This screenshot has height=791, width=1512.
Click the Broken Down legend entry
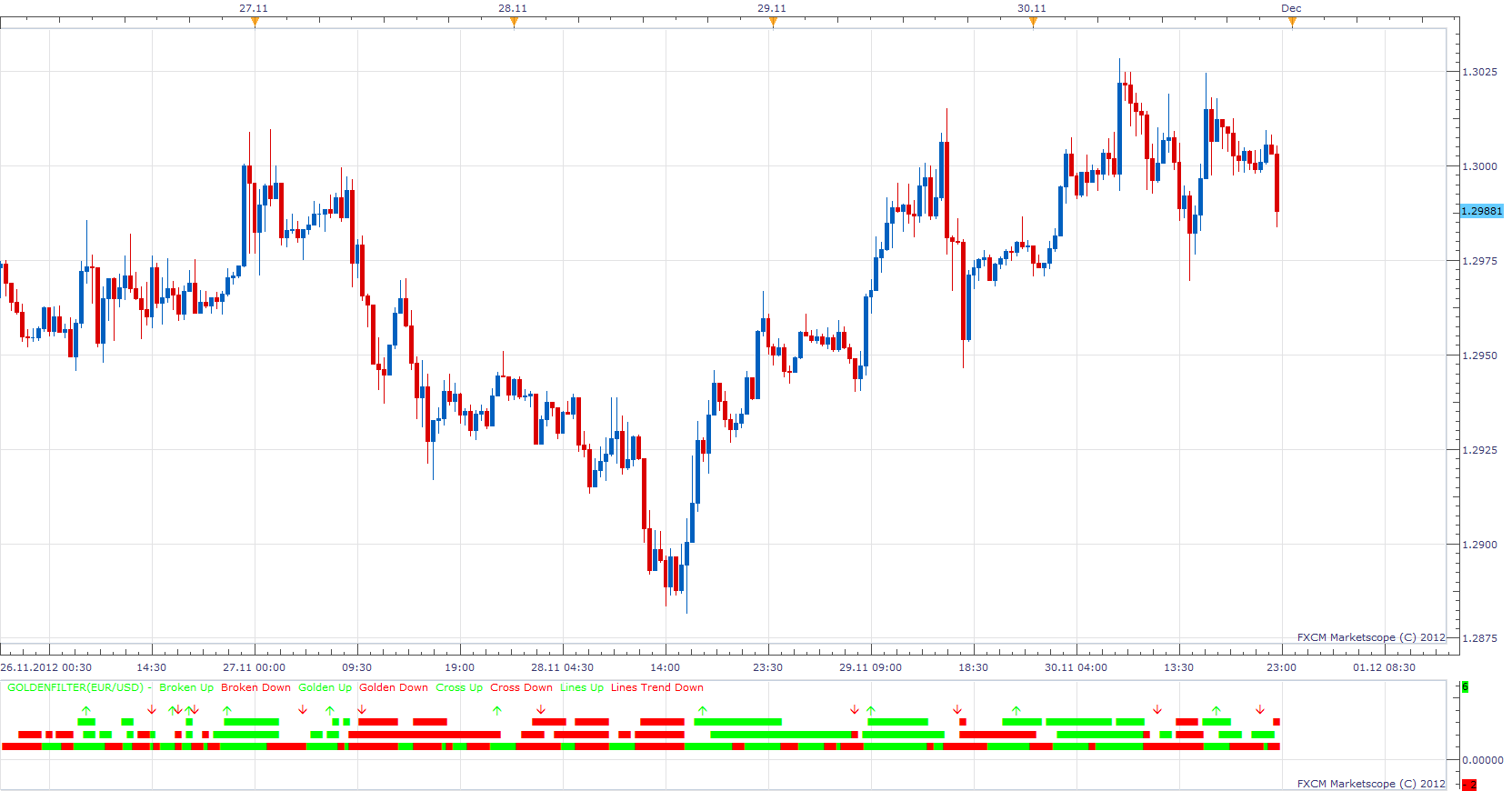[255, 687]
